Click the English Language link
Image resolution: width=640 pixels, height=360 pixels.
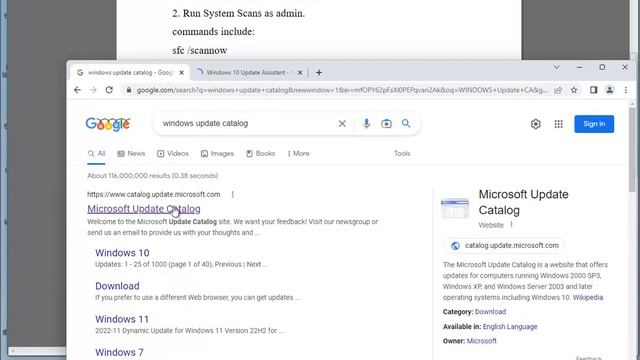point(510,327)
